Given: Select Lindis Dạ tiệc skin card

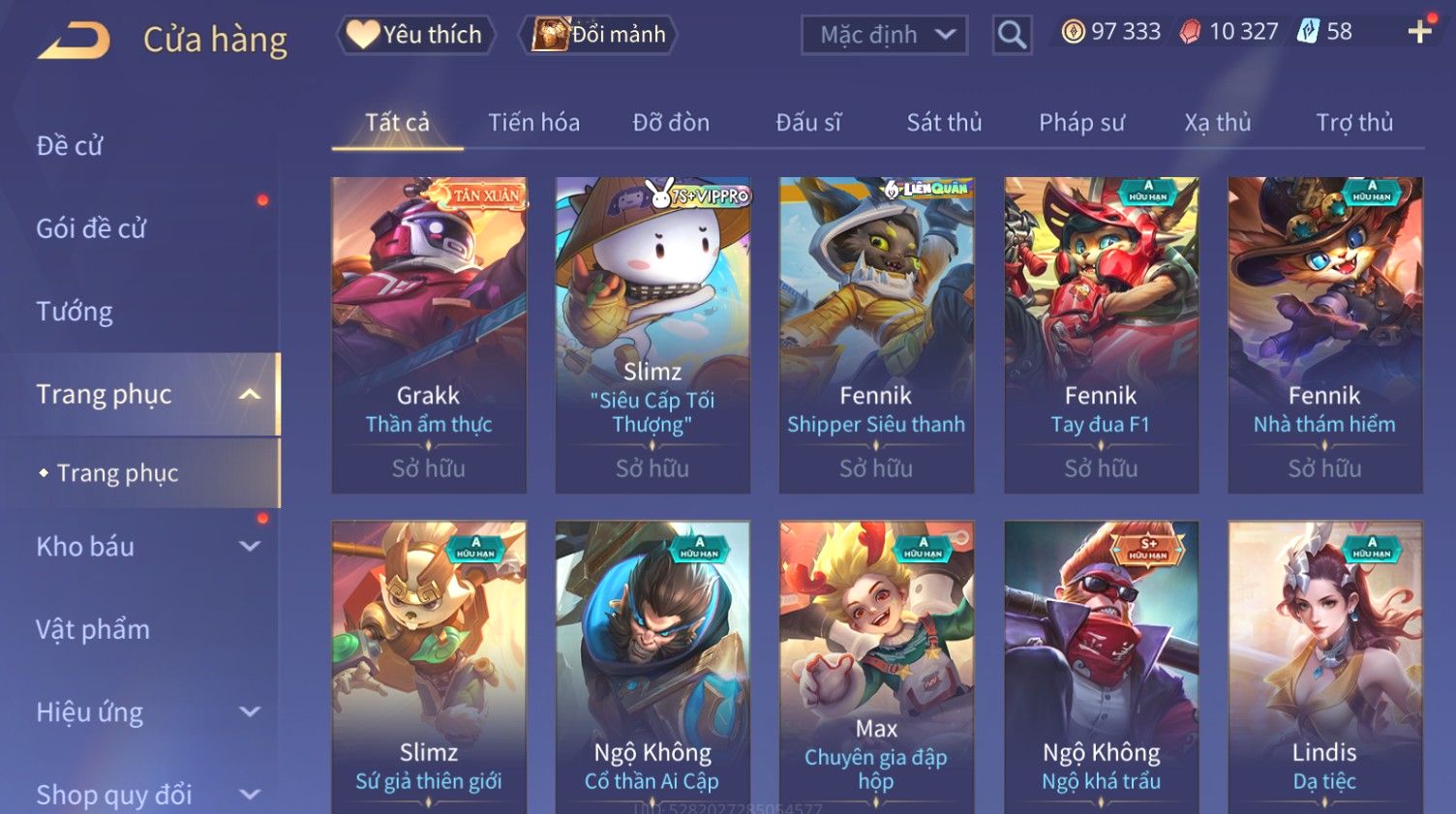Looking at the screenshot, I should [1325, 667].
